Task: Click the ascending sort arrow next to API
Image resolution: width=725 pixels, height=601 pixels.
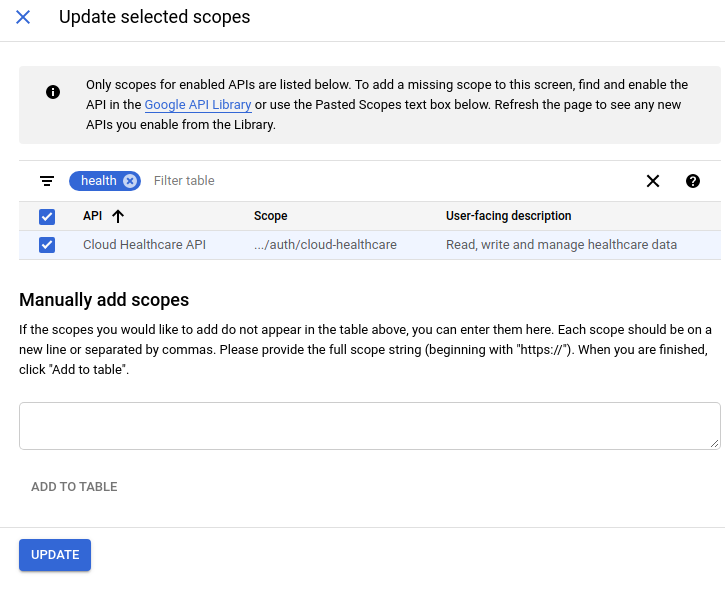Action: [118, 216]
